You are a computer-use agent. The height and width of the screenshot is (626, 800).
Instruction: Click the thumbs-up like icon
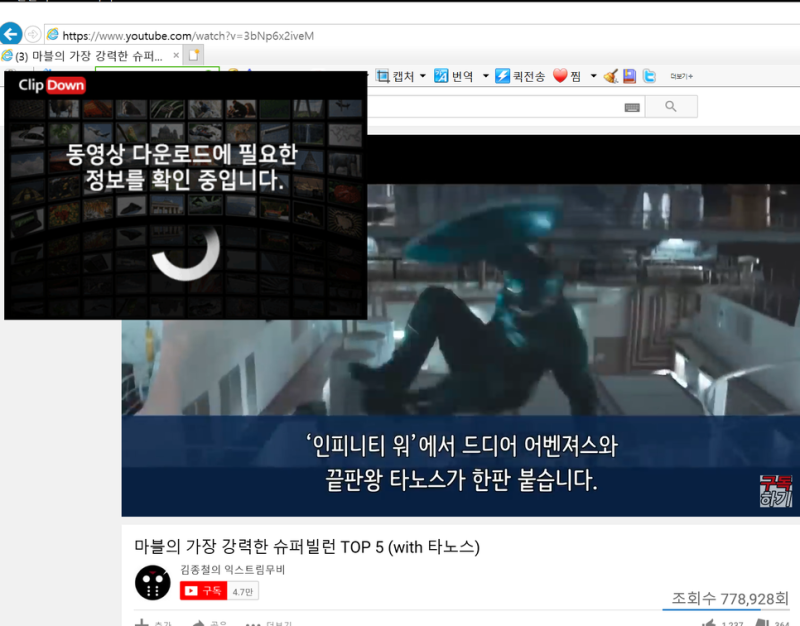(x=710, y=622)
